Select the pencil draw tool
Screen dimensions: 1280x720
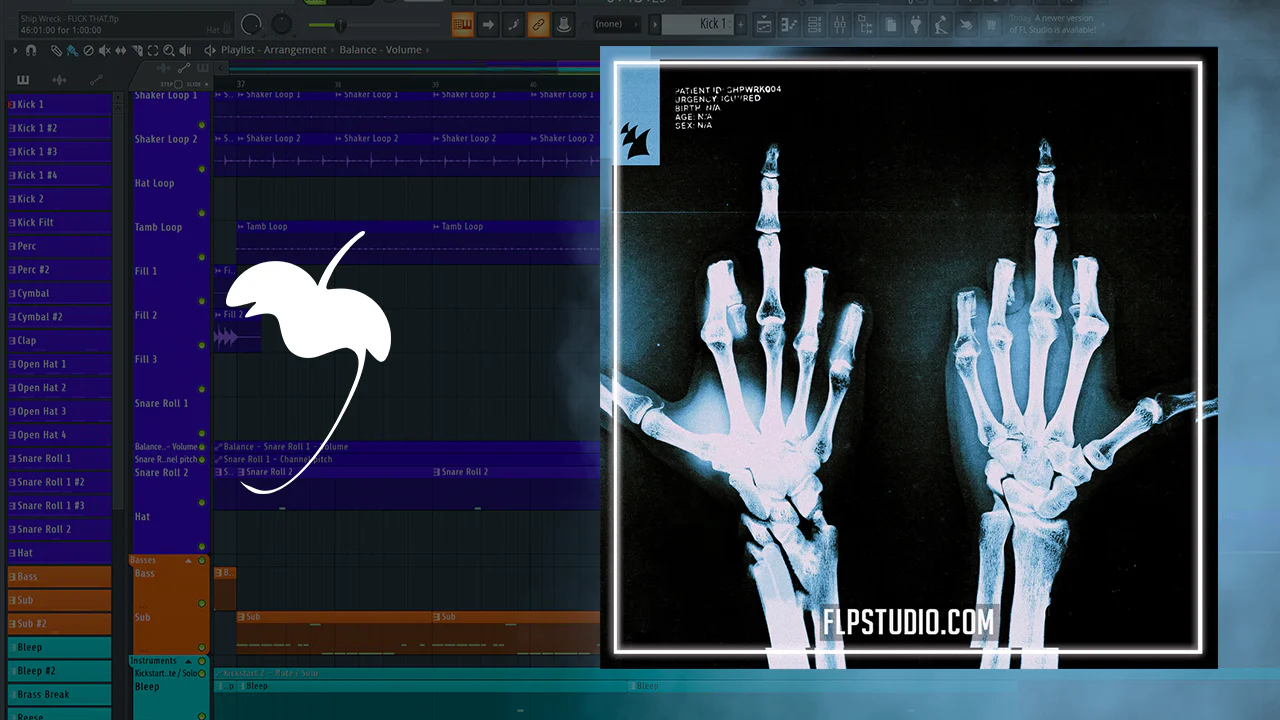pyautogui.click(x=57, y=50)
